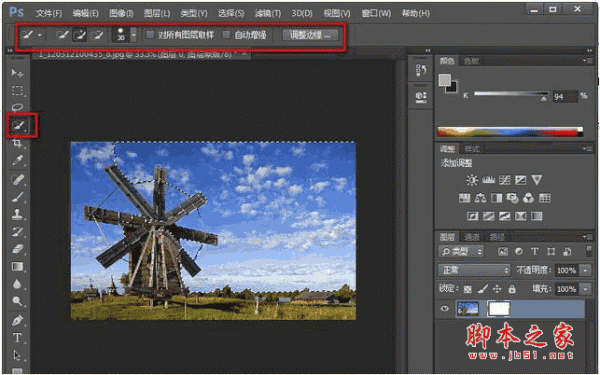Select the layer mask thumbnail
This screenshot has width=600, height=375.
click(499, 308)
